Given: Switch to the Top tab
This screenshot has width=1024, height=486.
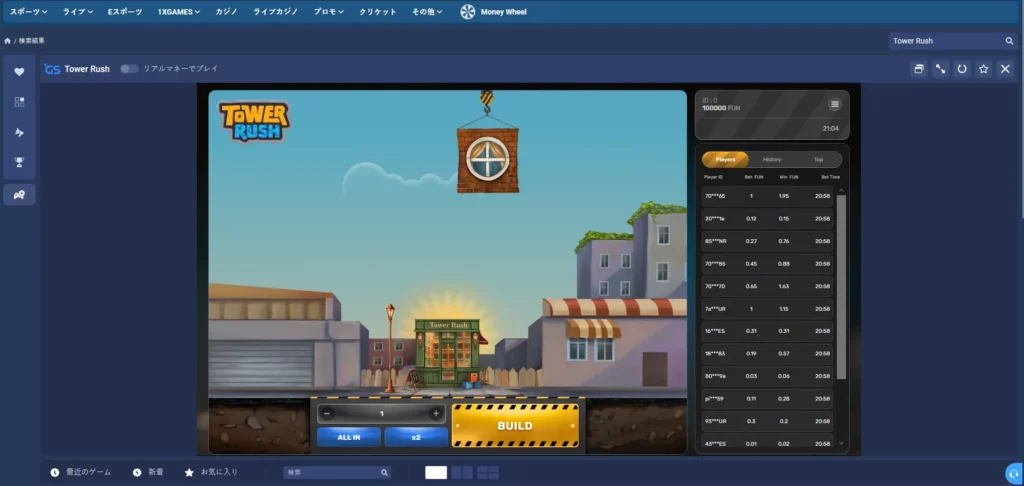Looking at the screenshot, I should point(818,159).
